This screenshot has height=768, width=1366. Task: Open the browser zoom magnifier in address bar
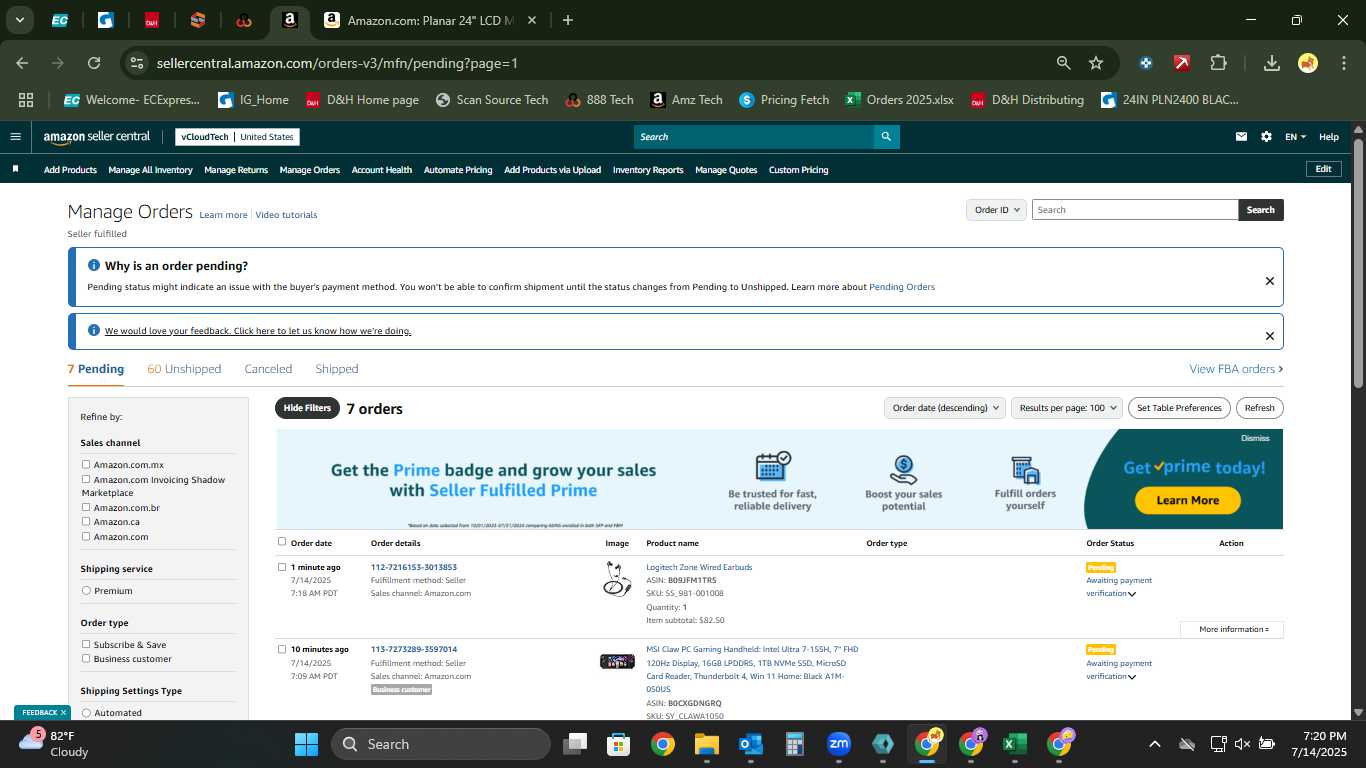click(1064, 63)
